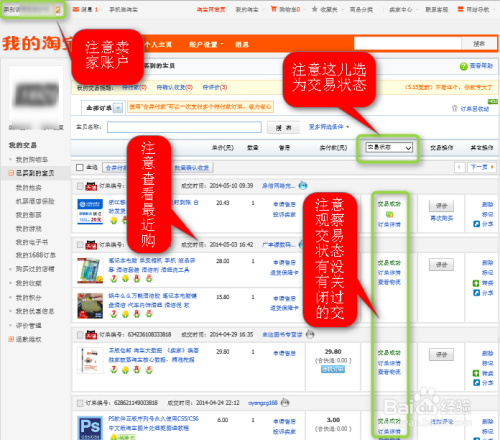500x440 pixels.
Task: Click the 批量确认收货 button
Action: point(192,168)
